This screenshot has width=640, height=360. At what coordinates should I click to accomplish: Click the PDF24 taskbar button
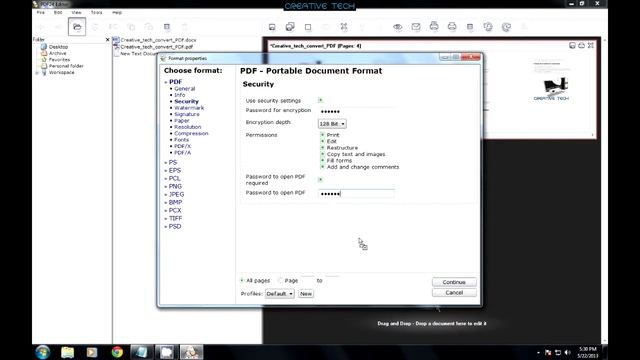coord(191,352)
